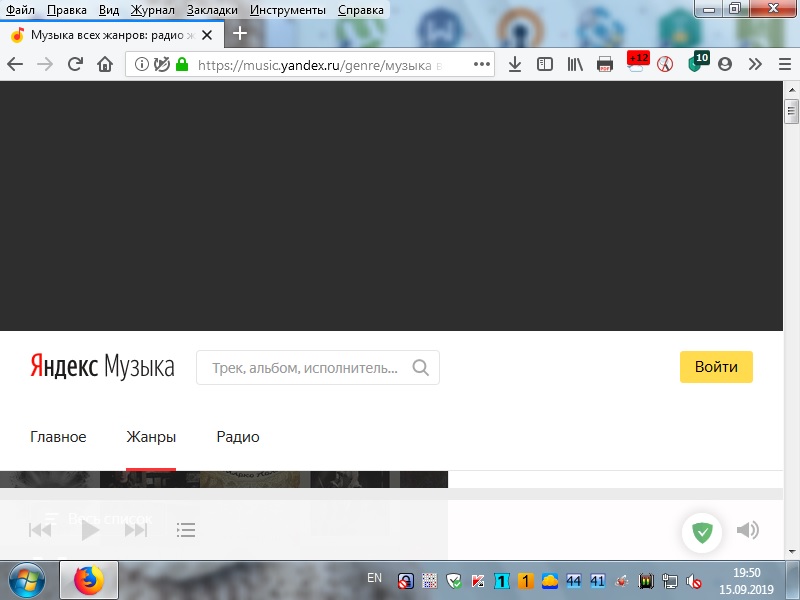Image resolution: width=800 pixels, height=600 pixels.
Task: Start playback with the play button
Action: 90,530
